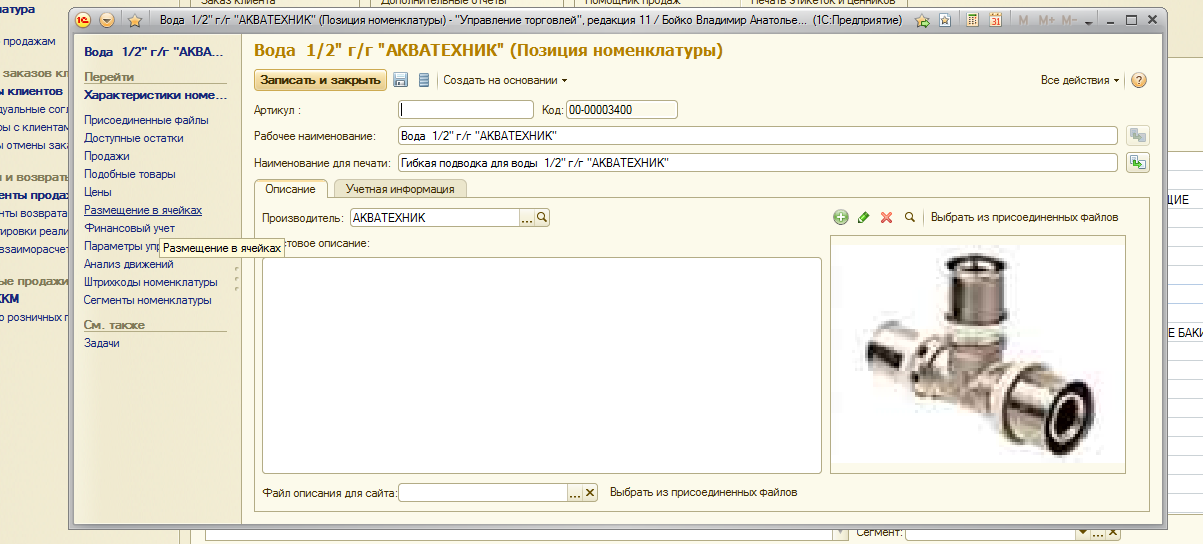Click Выбрать из присоединенных файлов above image

(x=1025, y=217)
